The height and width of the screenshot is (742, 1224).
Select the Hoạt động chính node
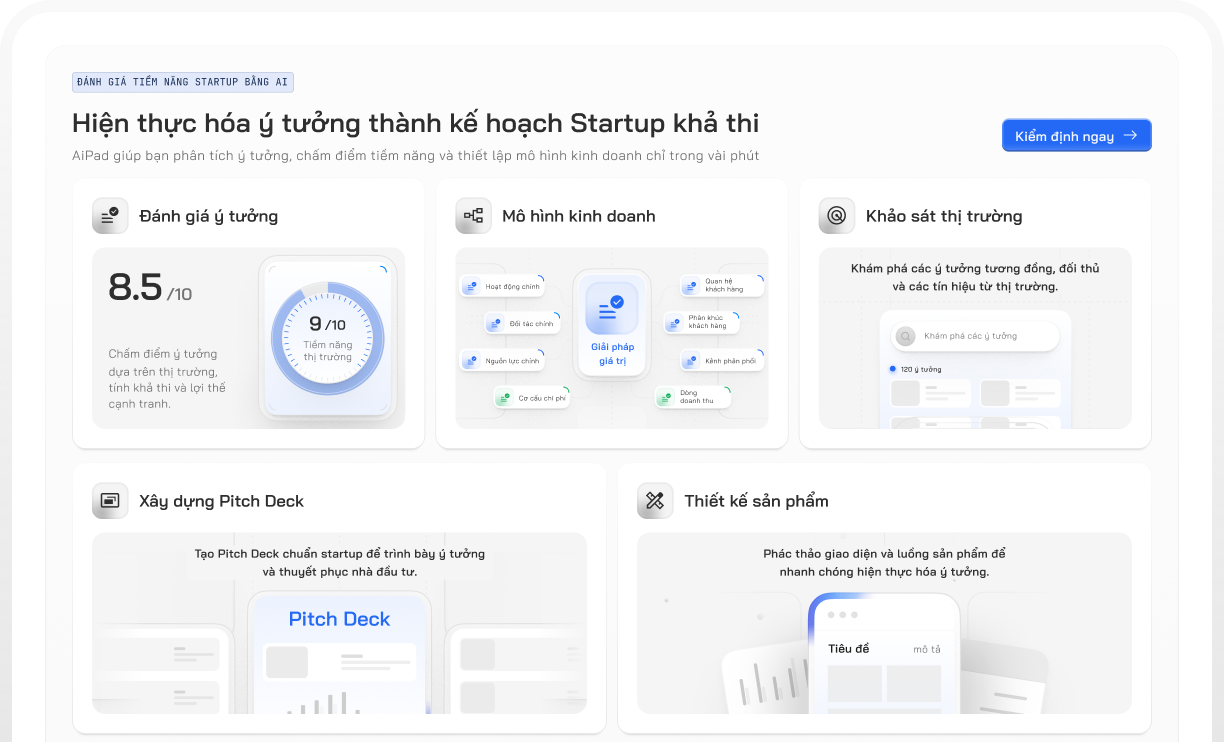(x=502, y=286)
